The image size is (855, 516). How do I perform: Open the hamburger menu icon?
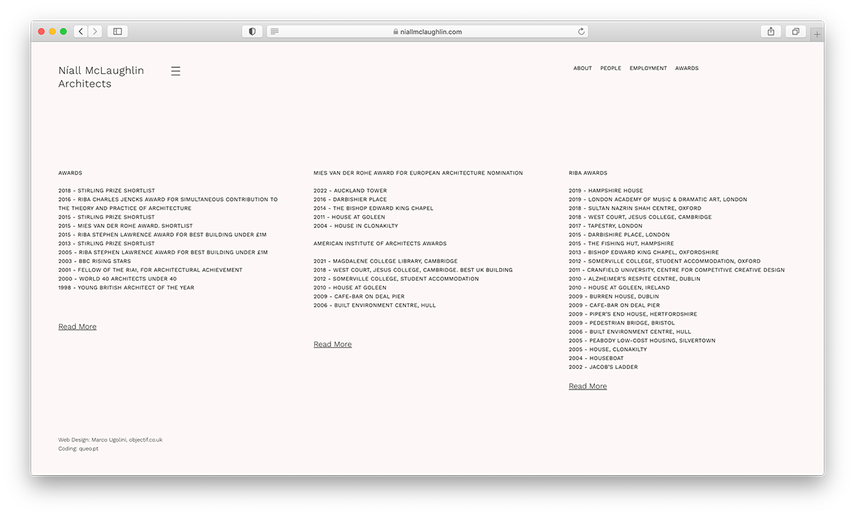tap(175, 71)
